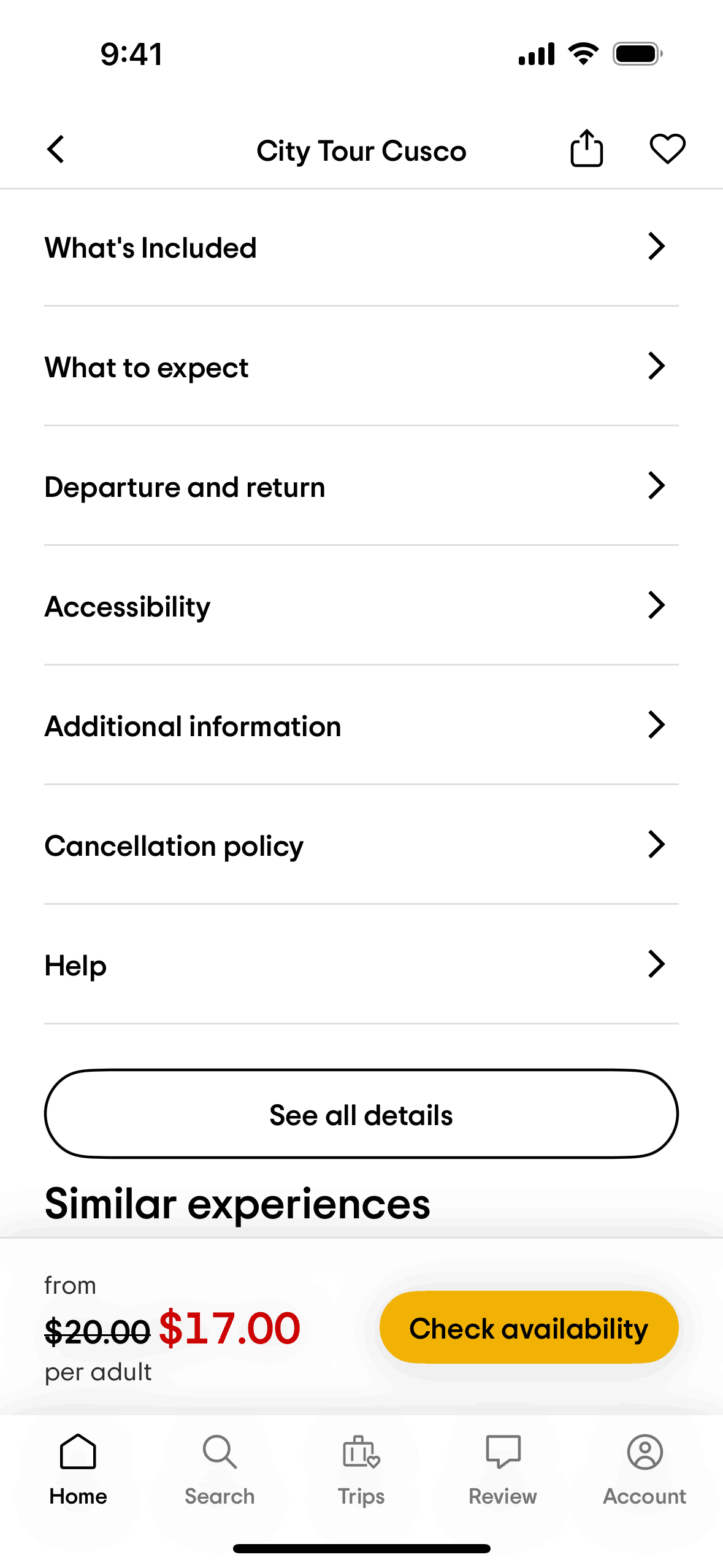Open Departure and return details
723x1568 pixels.
[x=361, y=486]
